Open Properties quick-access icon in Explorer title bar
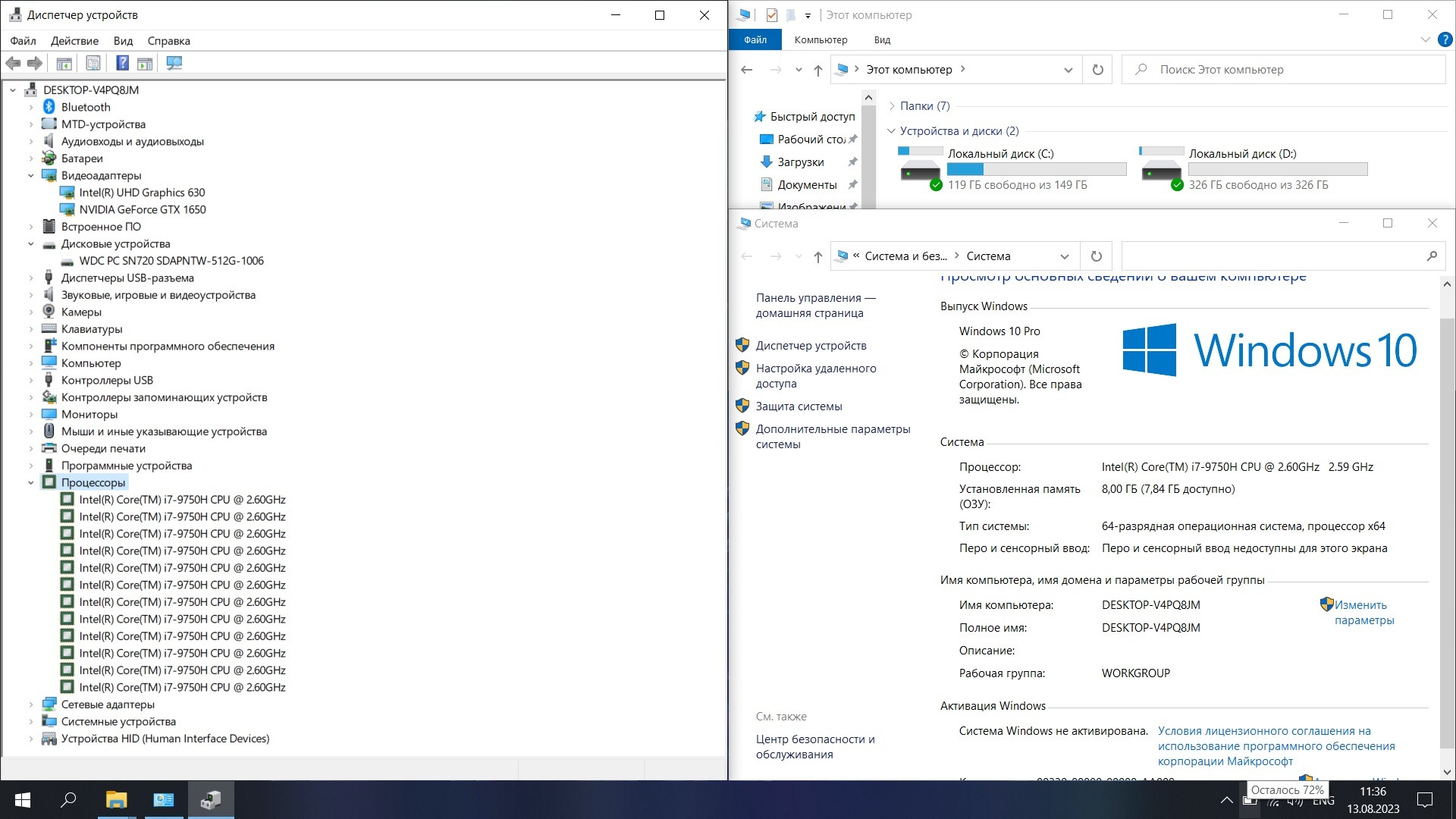 [772, 14]
